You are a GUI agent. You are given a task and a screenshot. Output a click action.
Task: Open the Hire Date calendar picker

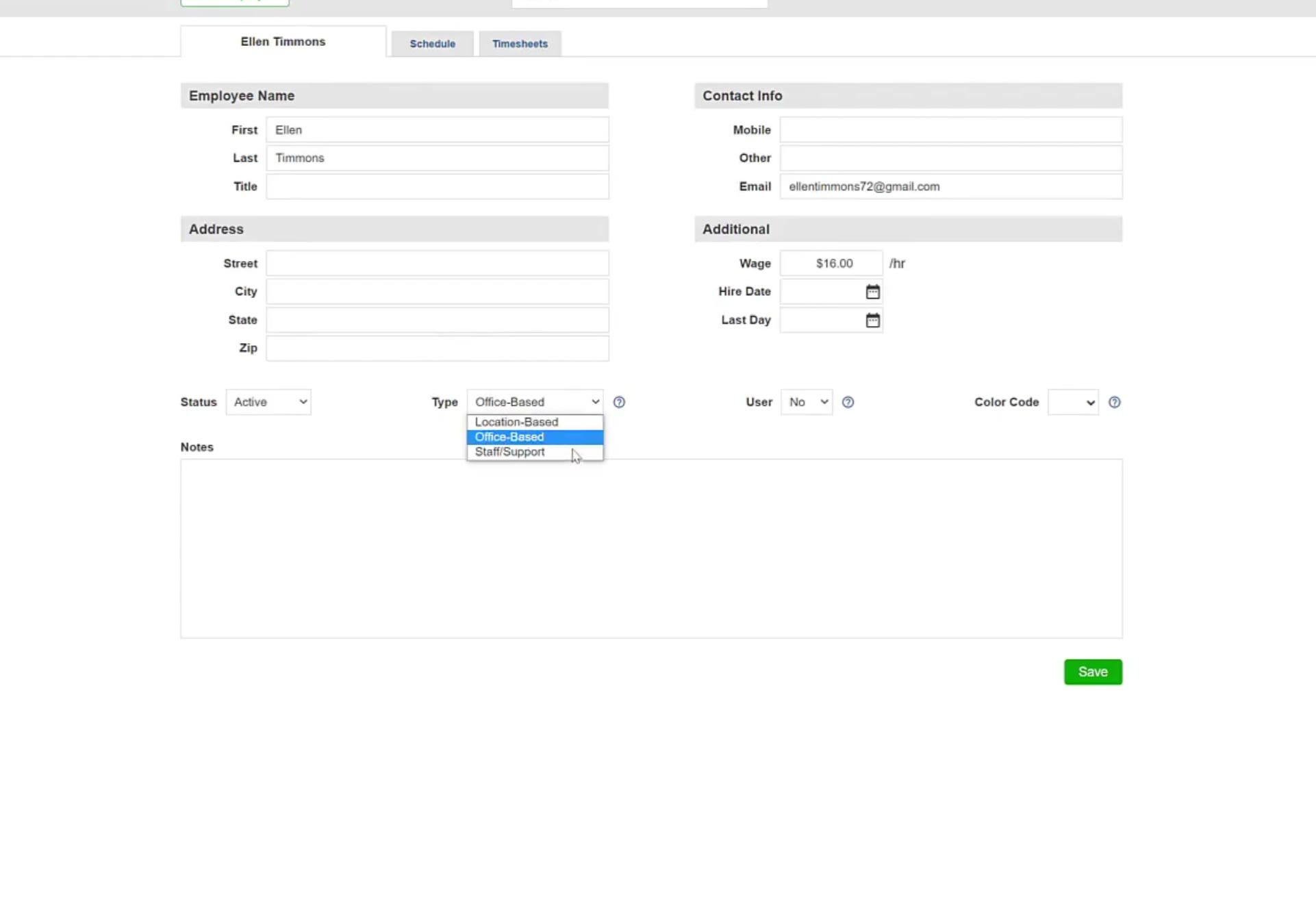pos(872,292)
